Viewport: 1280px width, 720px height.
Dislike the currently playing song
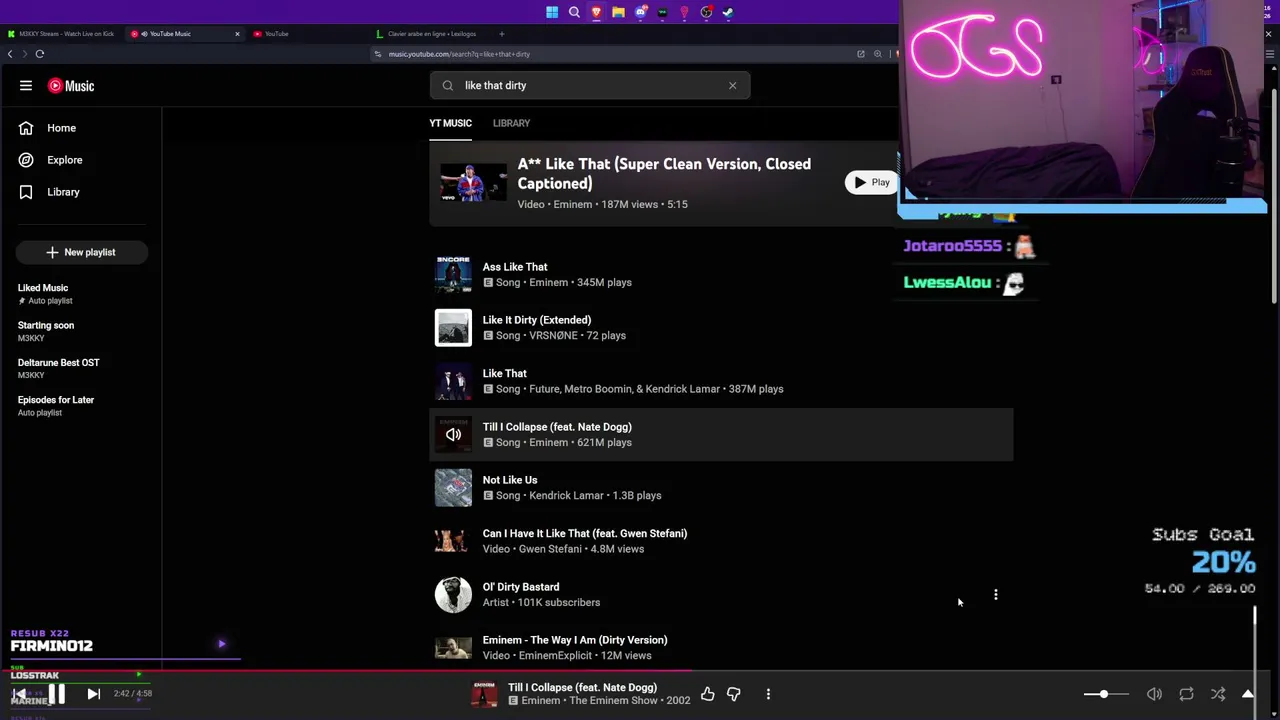(733, 694)
